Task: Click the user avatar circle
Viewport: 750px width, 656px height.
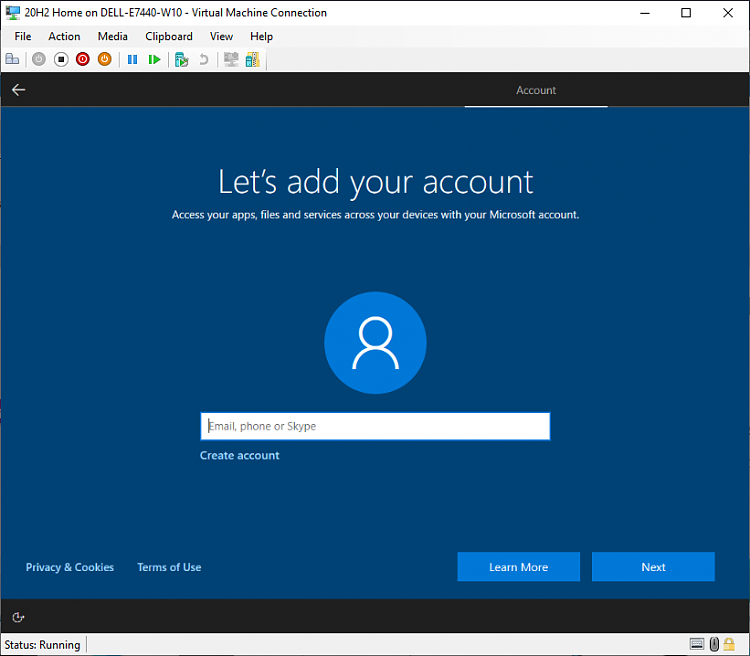Action: 375,343
